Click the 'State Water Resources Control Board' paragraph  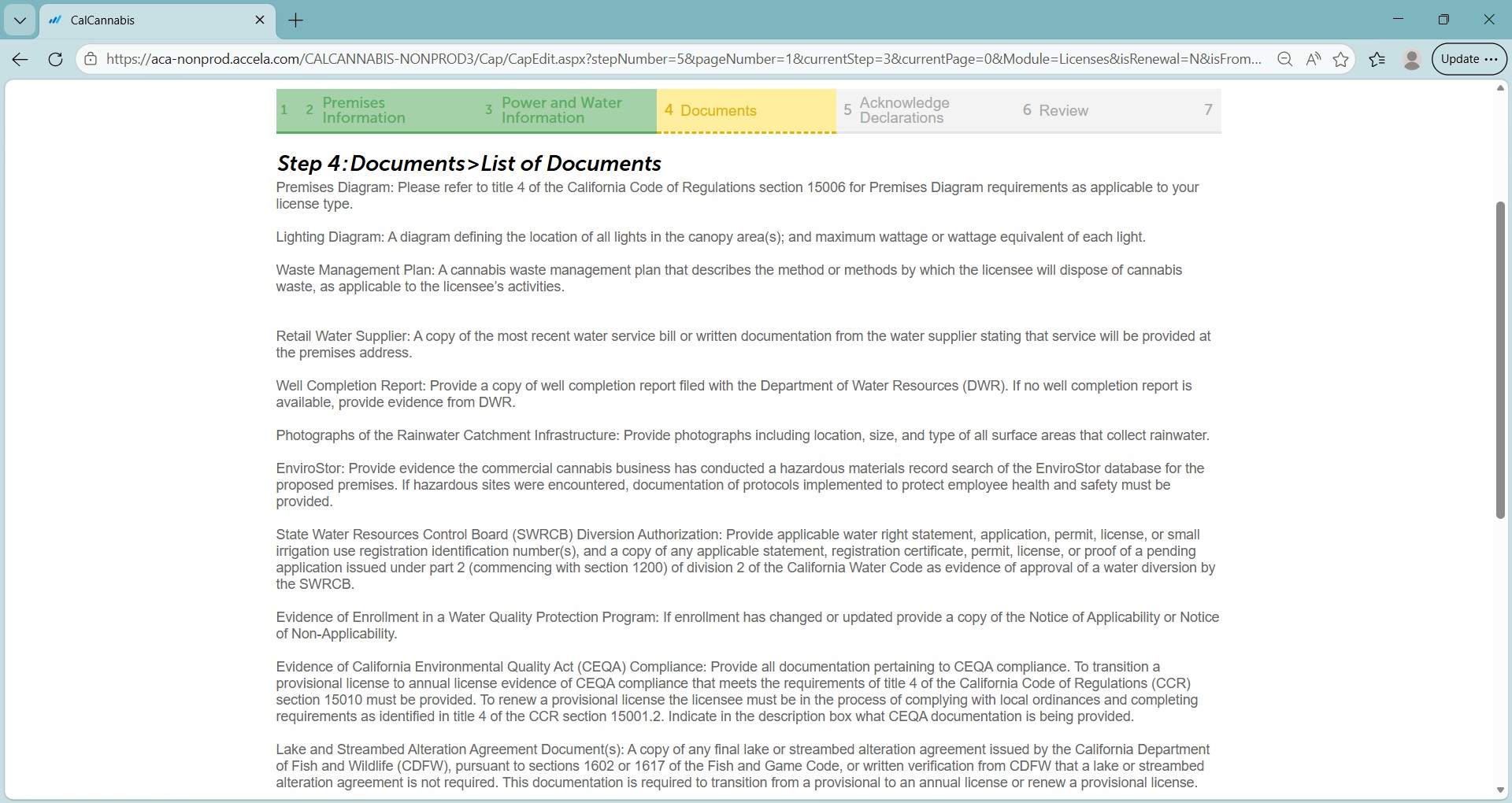pos(746,559)
